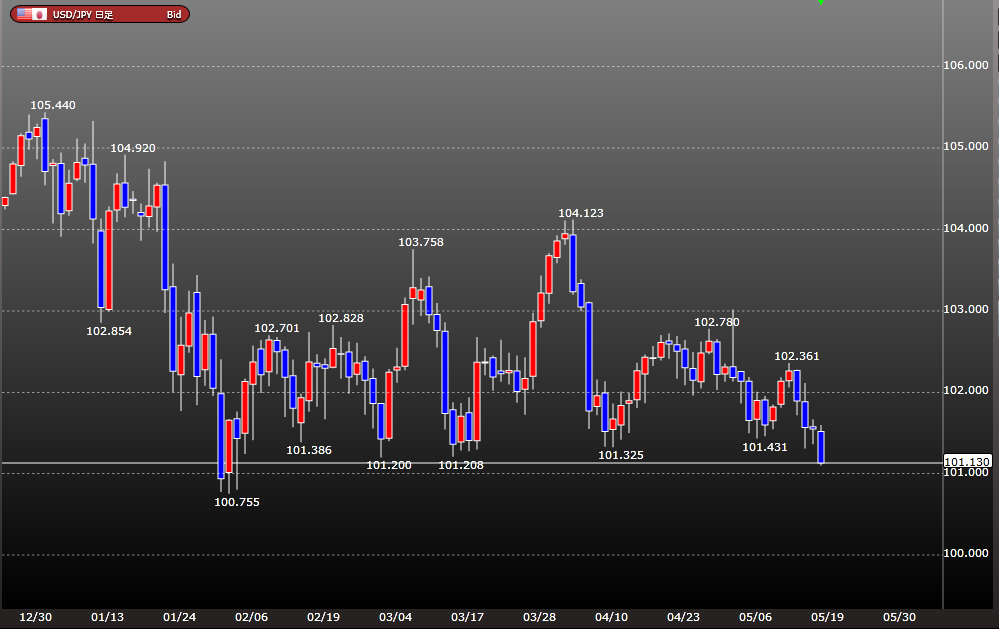The height and width of the screenshot is (629, 999).
Task: Click the 05/19 date on time axis
Action: 827,617
